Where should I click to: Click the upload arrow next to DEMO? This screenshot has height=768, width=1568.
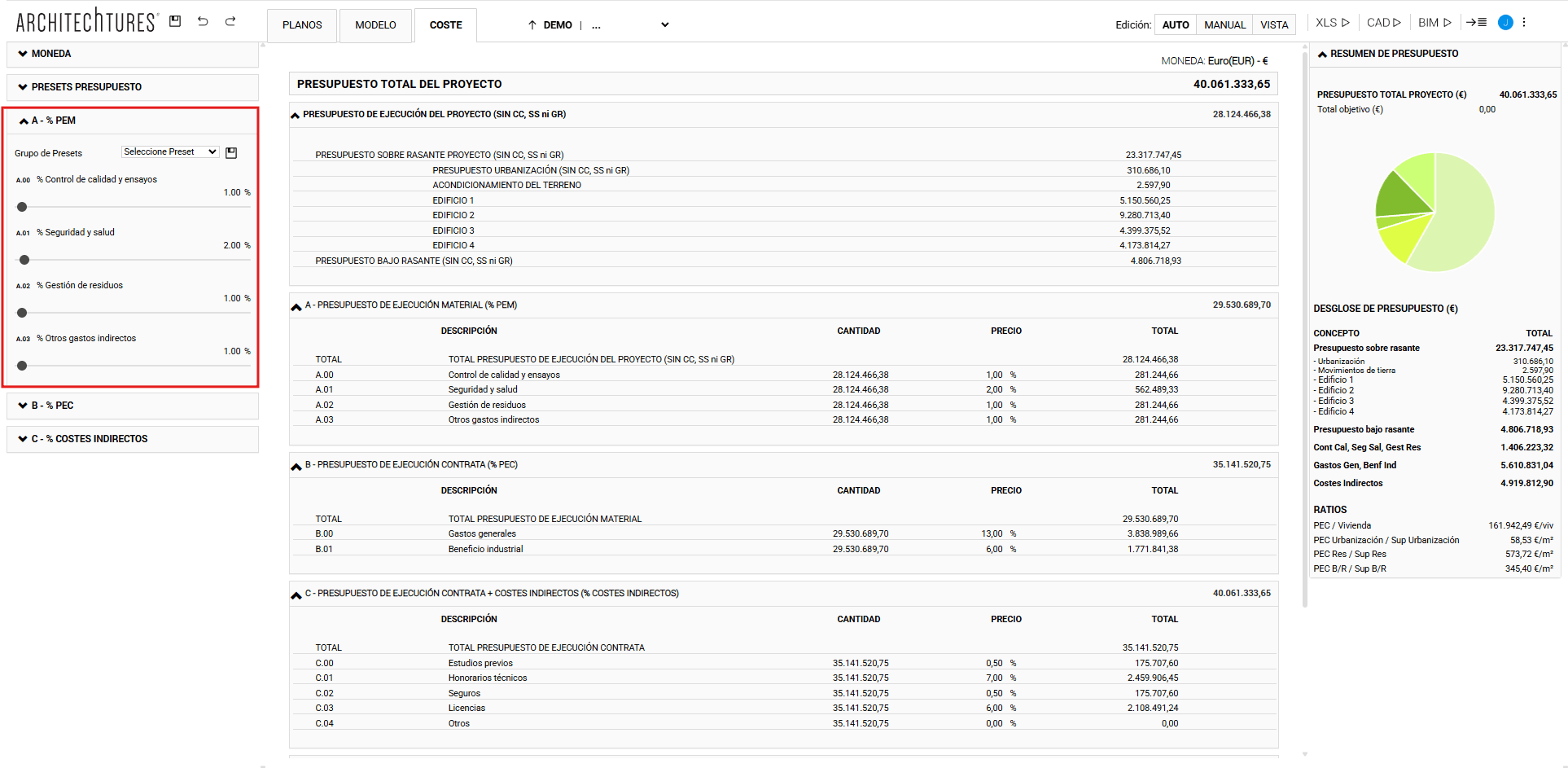point(532,25)
